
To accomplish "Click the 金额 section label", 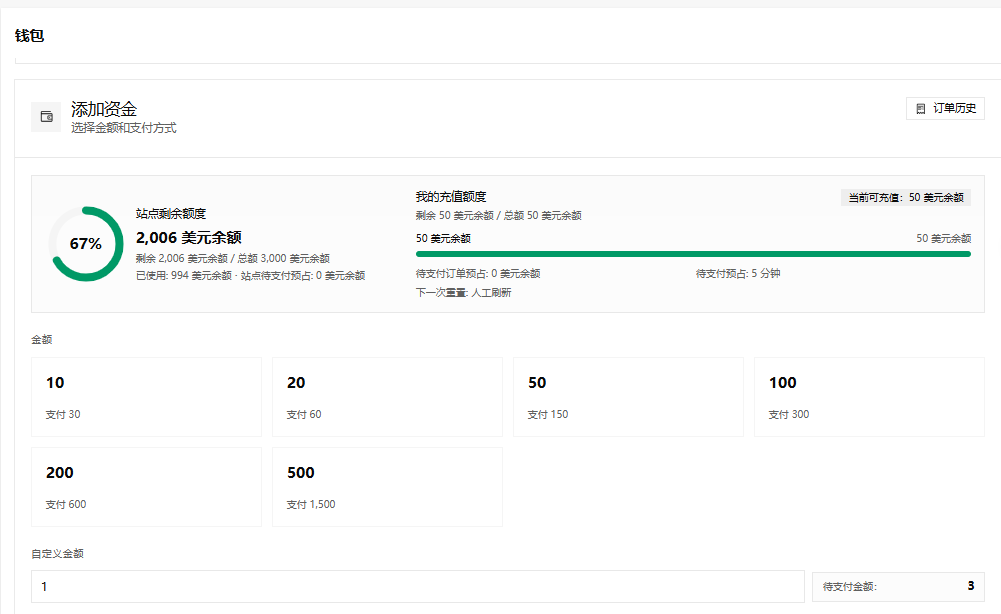I will tap(41, 340).
